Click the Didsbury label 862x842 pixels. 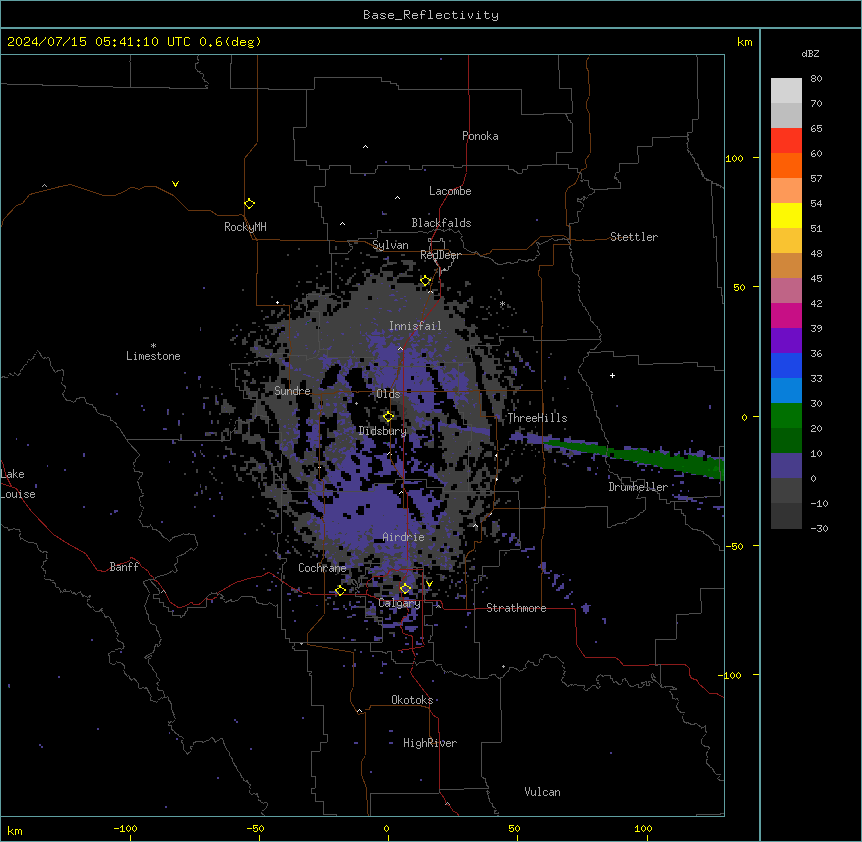pos(383,431)
